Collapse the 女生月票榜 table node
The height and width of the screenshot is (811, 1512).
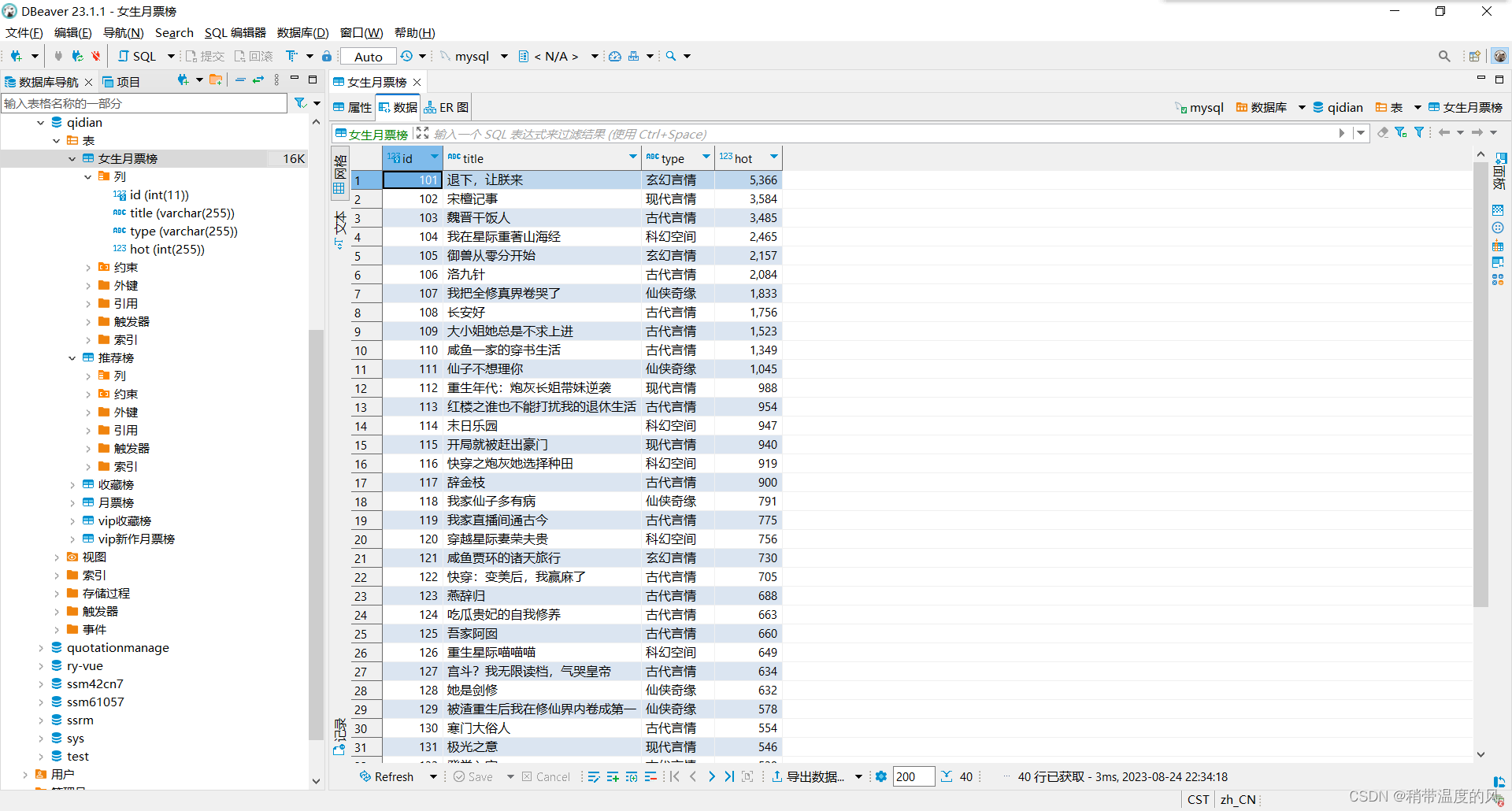[x=72, y=159]
